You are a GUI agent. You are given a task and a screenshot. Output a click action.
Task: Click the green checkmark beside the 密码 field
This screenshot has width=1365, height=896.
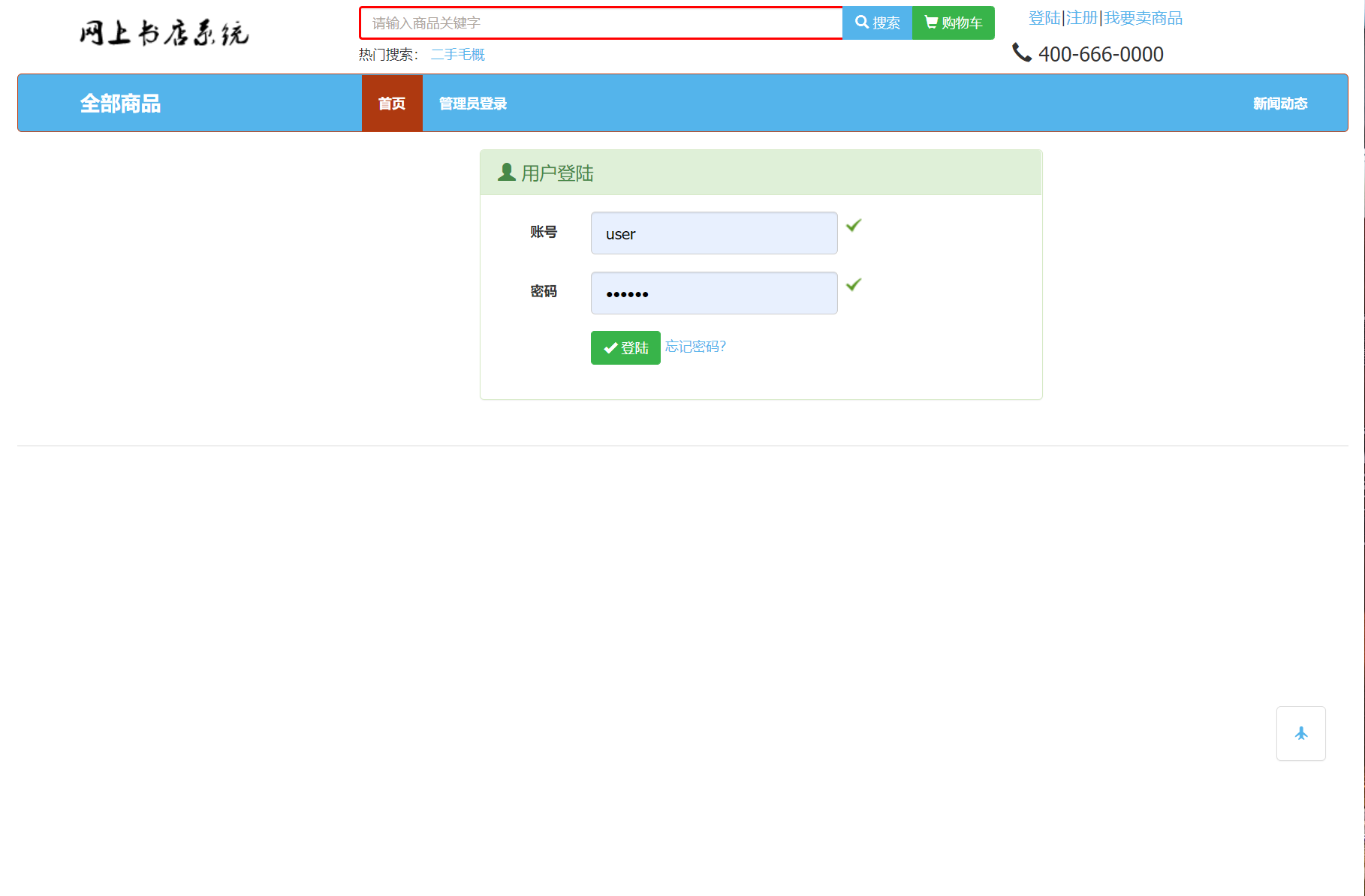tap(853, 285)
